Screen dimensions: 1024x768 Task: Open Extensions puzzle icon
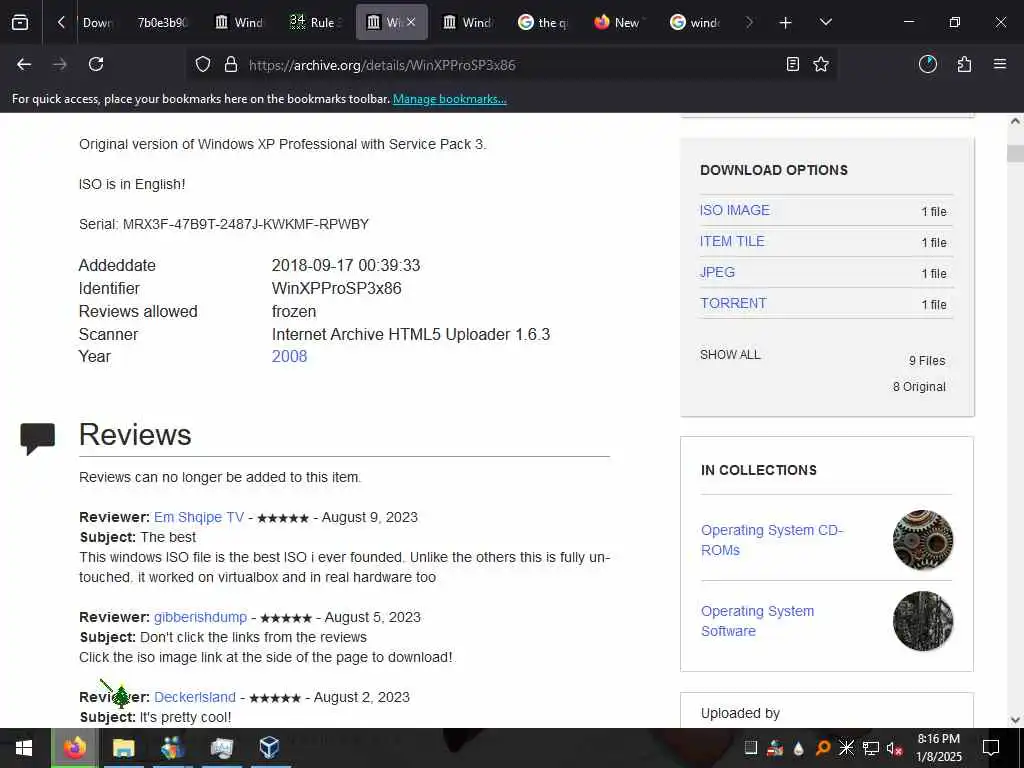tap(964, 64)
